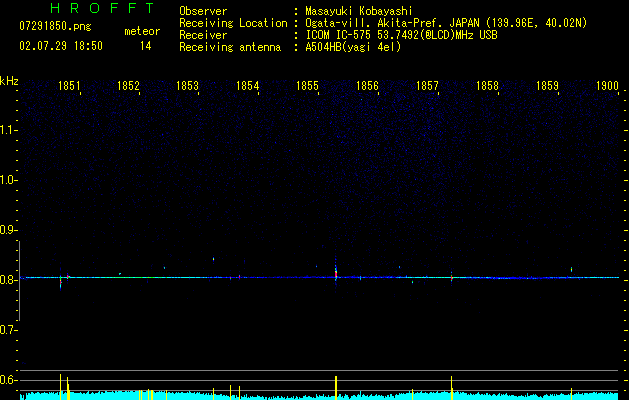This screenshot has width=629, height=400.
Task: Click the tall yellow power spike after 1855
Action: [336, 388]
